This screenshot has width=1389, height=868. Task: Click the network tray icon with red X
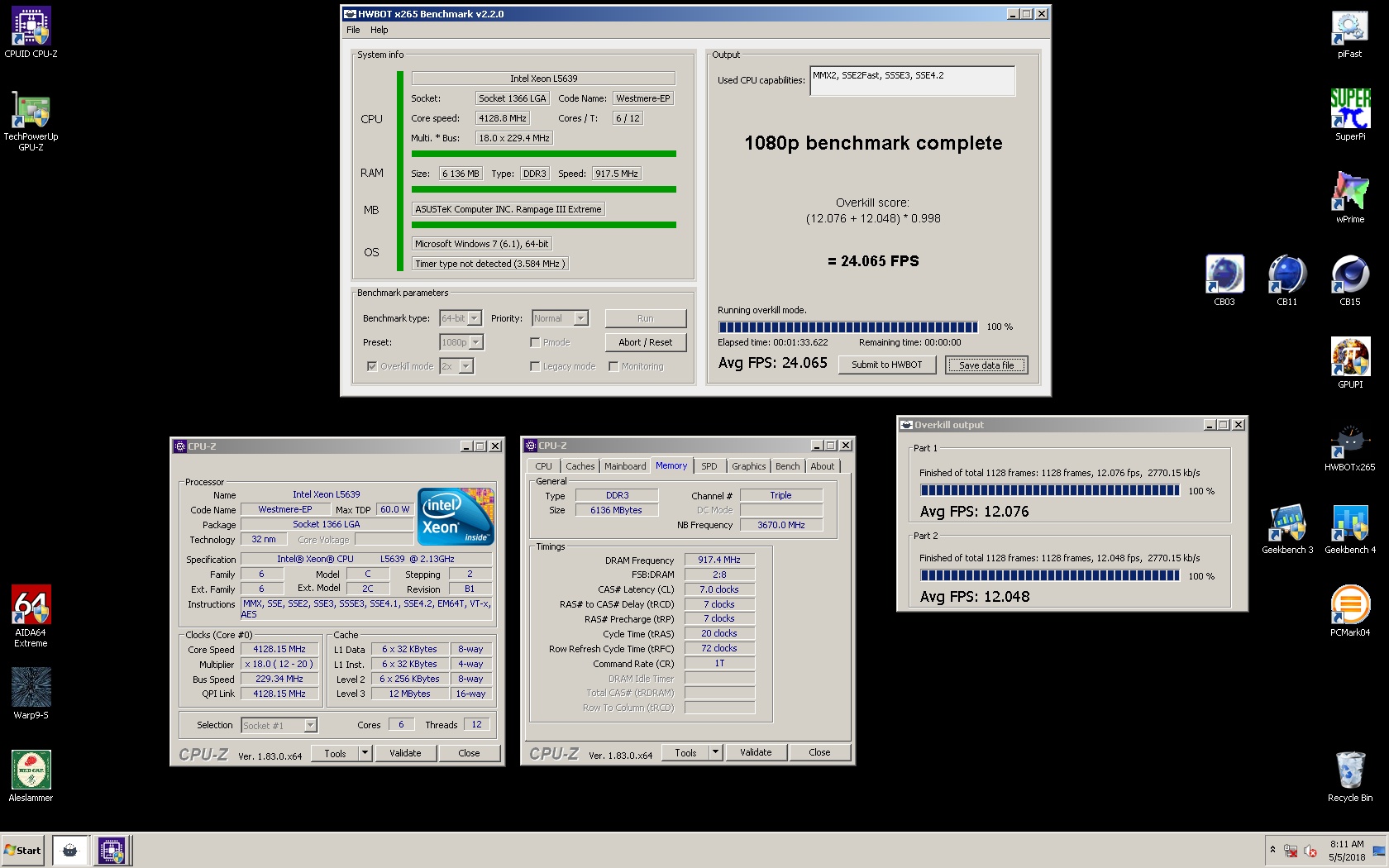click(1291, 851)
